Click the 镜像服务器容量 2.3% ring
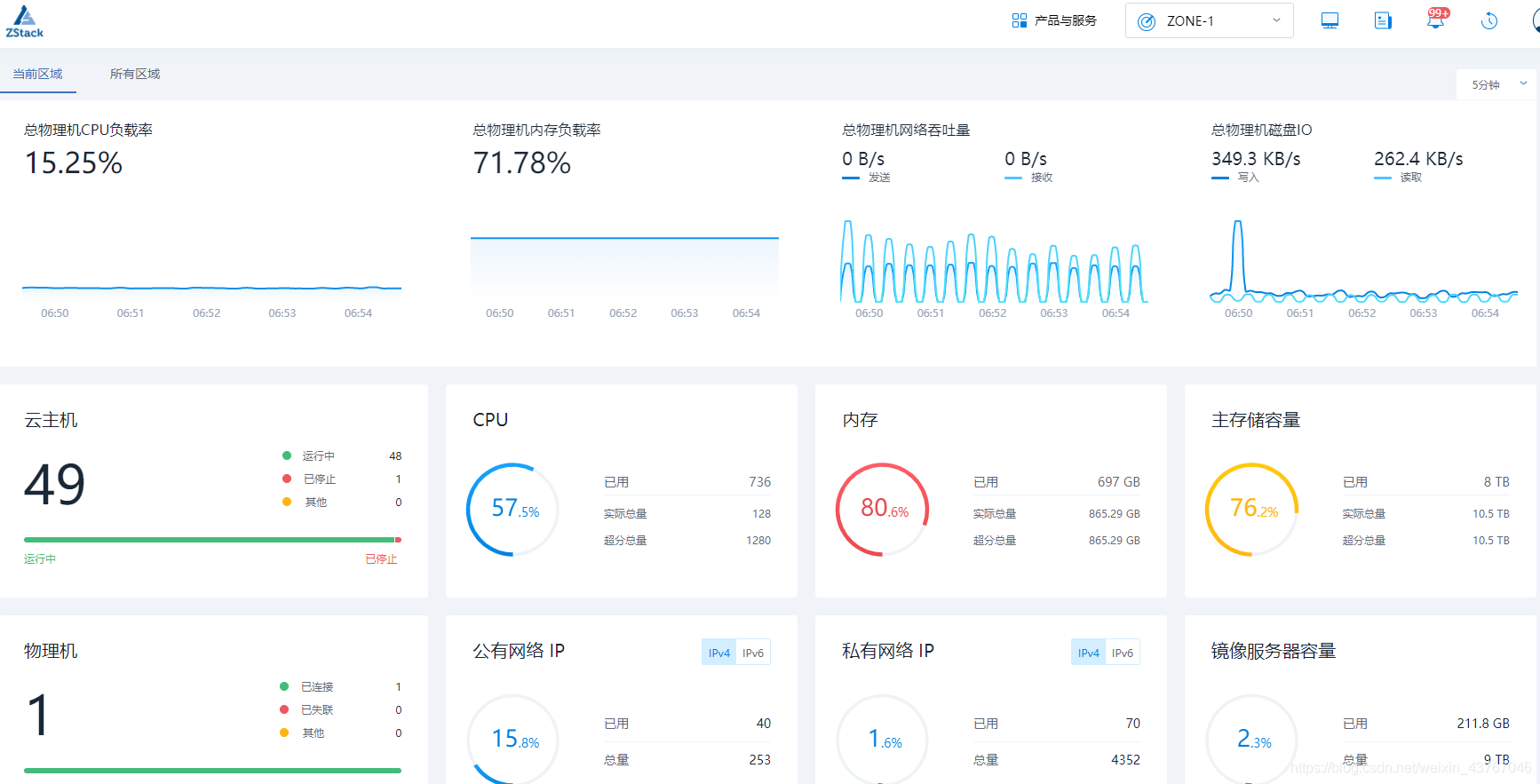 pyautogui.click(x=1252, y=739)
